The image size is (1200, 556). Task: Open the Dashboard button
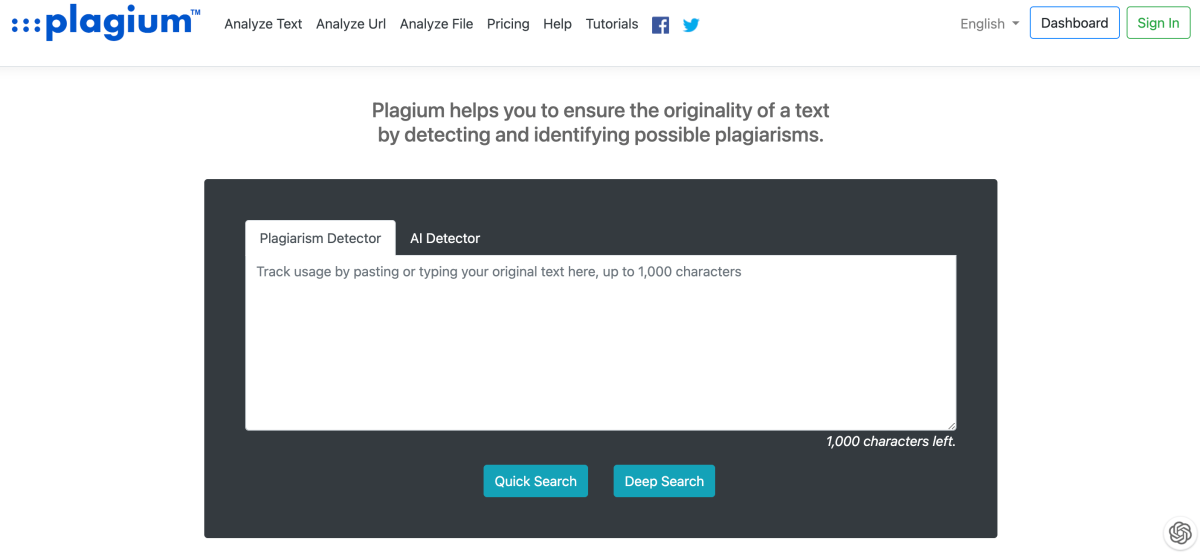1074,23
